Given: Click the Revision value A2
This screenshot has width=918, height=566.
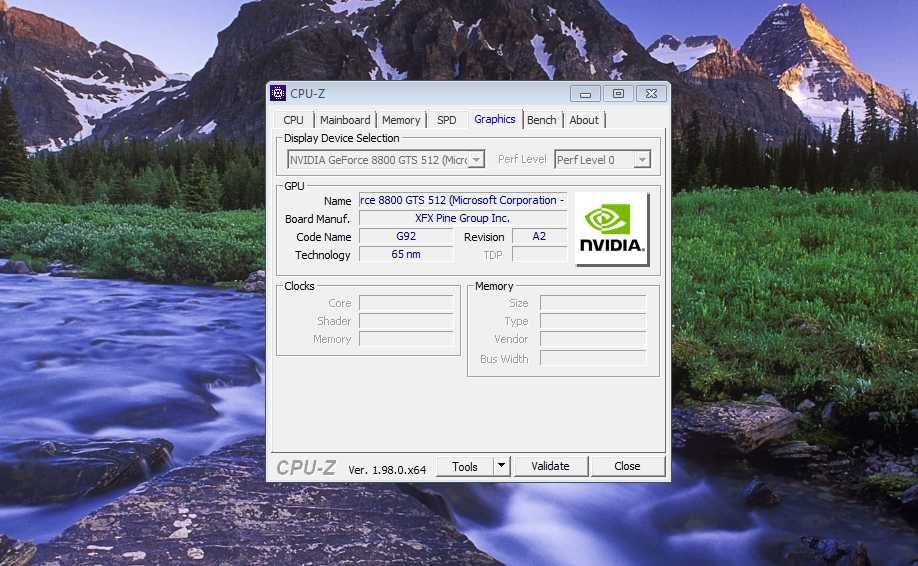Looking at the screenshot, I should 539,236.
